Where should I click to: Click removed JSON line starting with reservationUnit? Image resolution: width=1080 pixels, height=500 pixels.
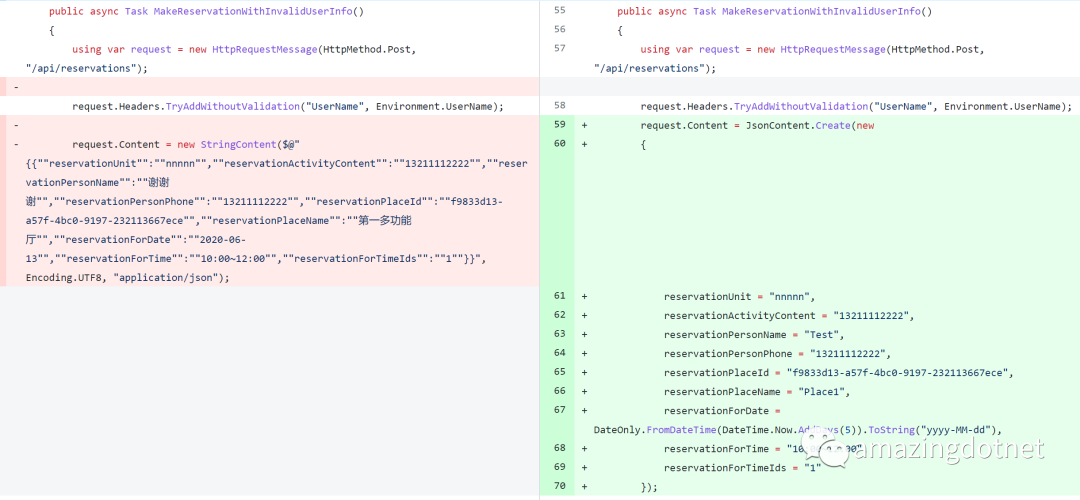coord(276,164)
